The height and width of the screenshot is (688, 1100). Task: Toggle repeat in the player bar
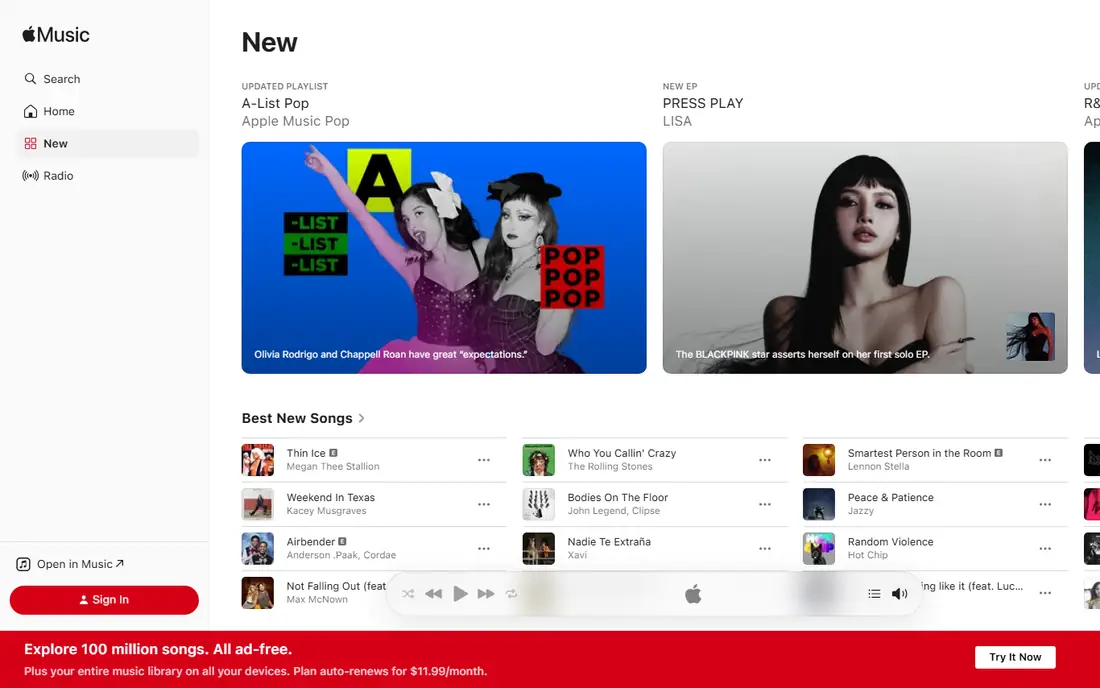(511, 593)
